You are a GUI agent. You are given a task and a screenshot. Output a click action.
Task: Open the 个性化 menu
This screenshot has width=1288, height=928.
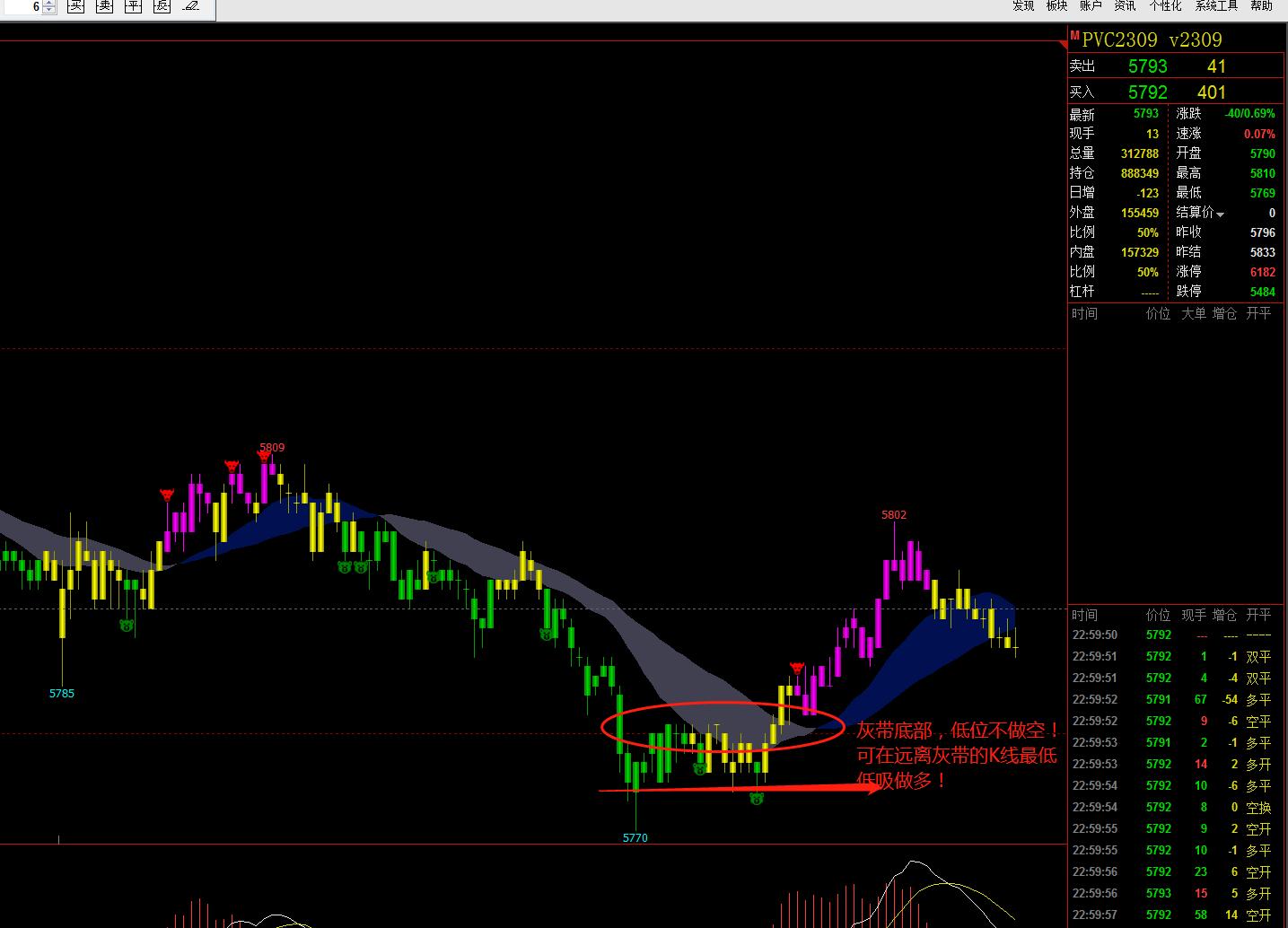[x=1165, y=6]
